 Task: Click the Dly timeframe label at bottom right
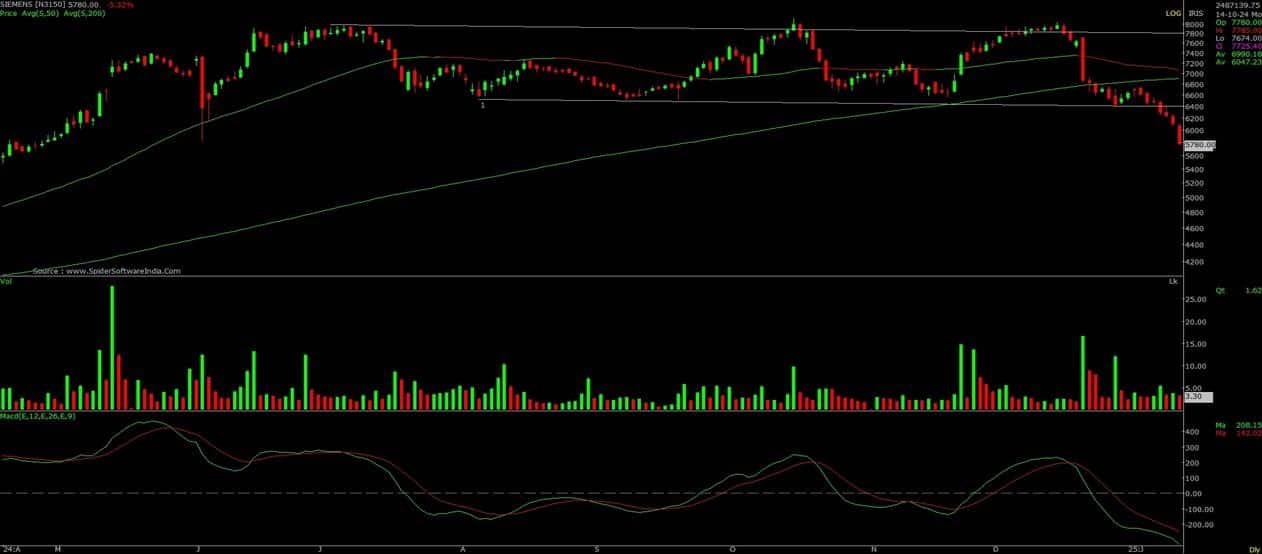click(x=1254, y=549)
